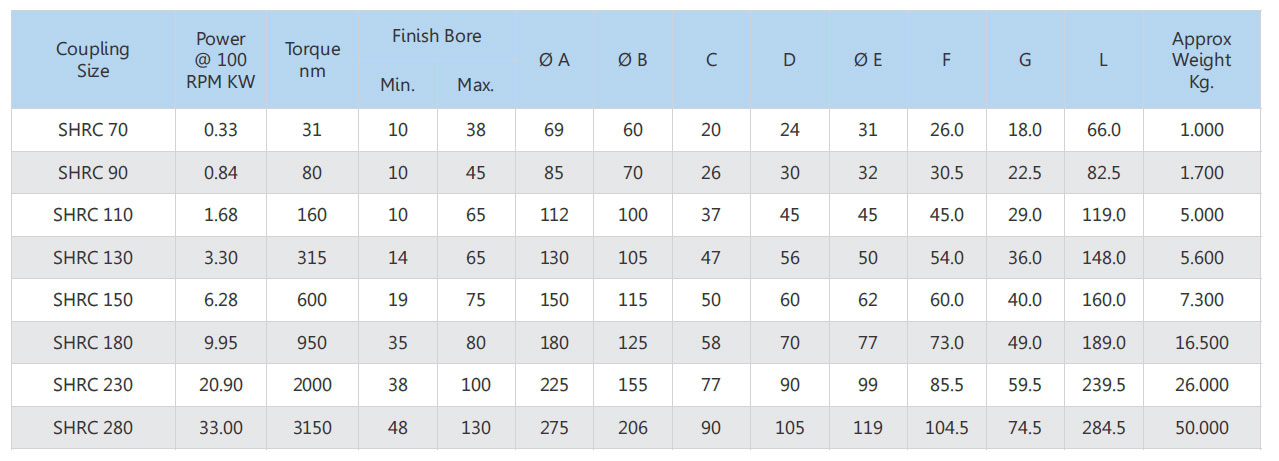Select the Ø A column header
The height and width of the screenshot is (461, 1279).
tap(554, 60)
